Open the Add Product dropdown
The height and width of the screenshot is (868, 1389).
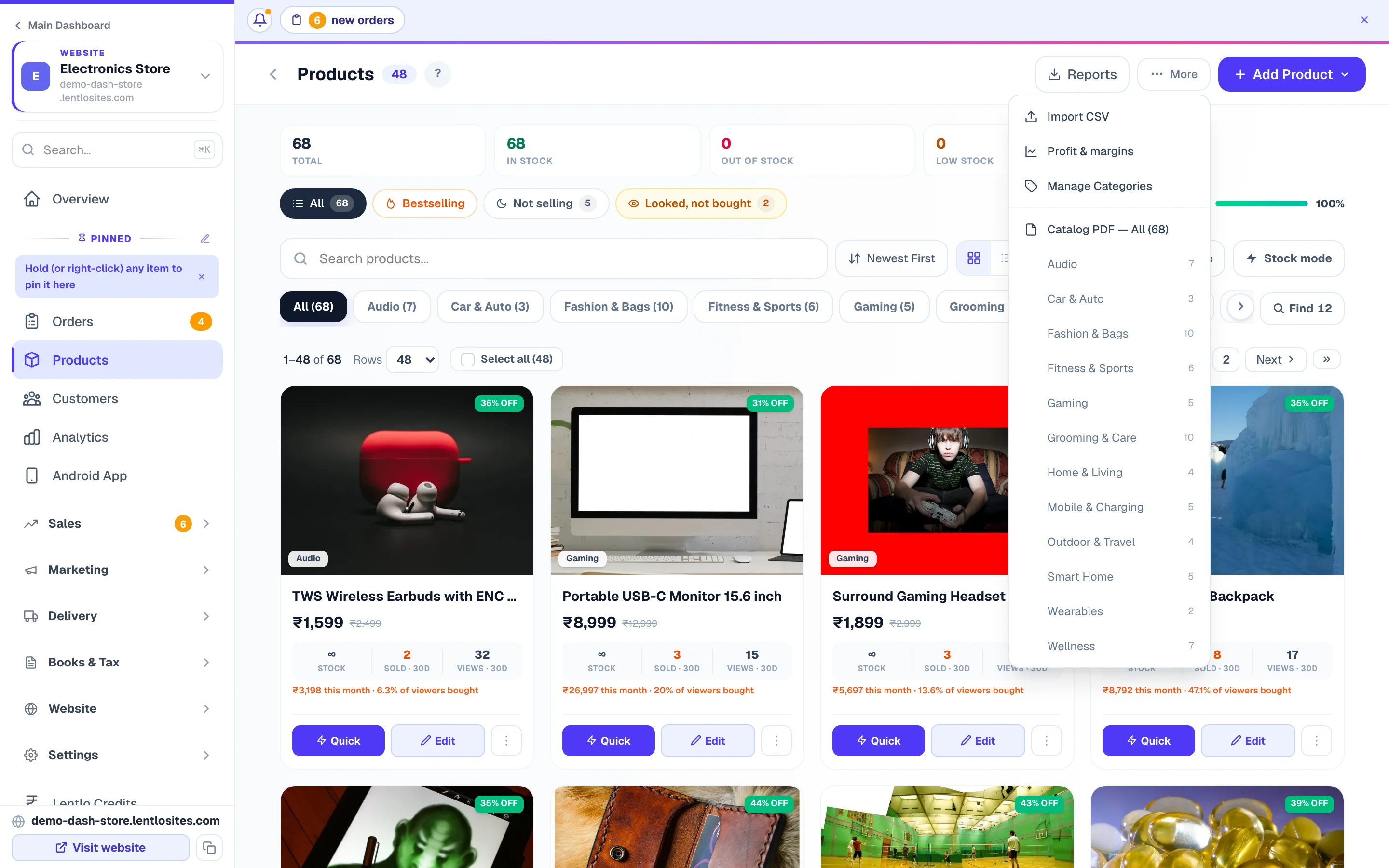1292,74
